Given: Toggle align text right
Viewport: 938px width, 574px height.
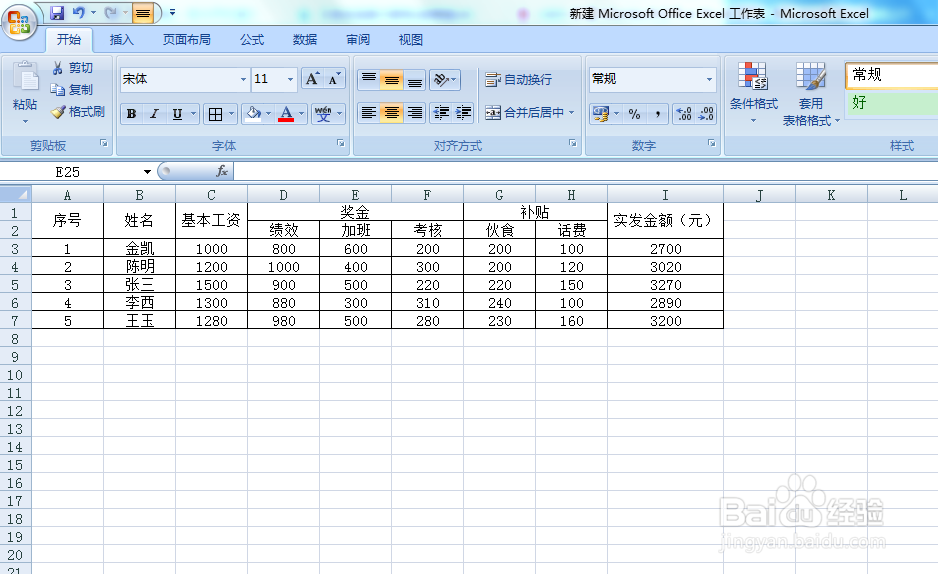Looking at the screenshot, I should click(x=415, y=112).
